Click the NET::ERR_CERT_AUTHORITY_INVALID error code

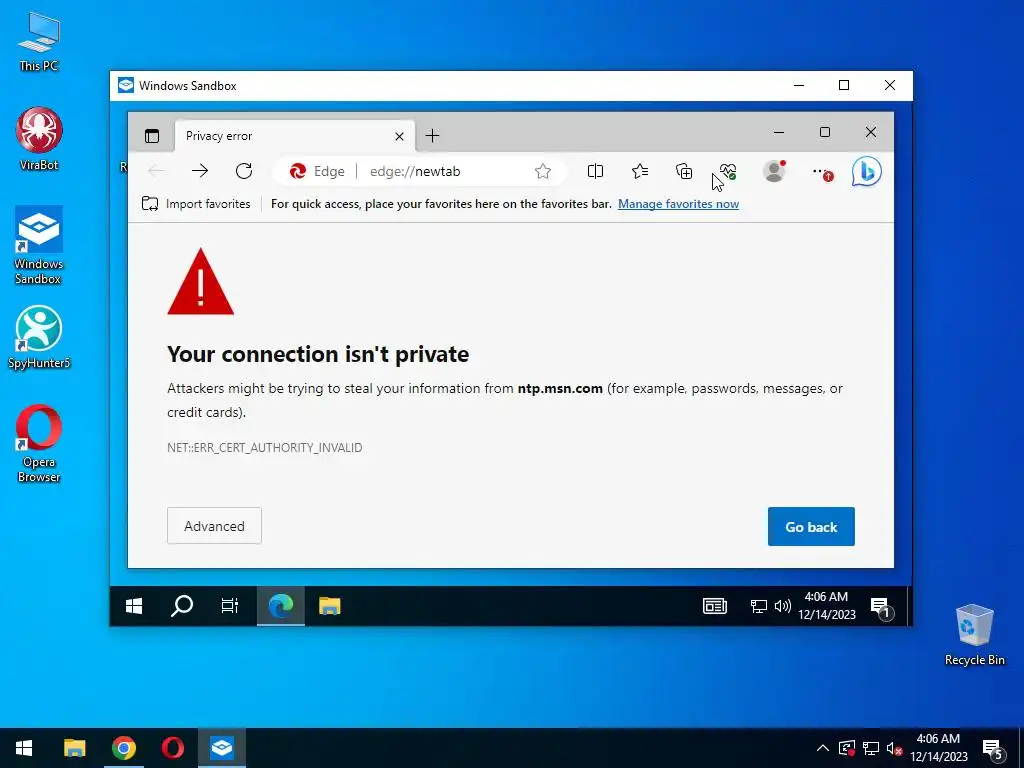[264, 447]
